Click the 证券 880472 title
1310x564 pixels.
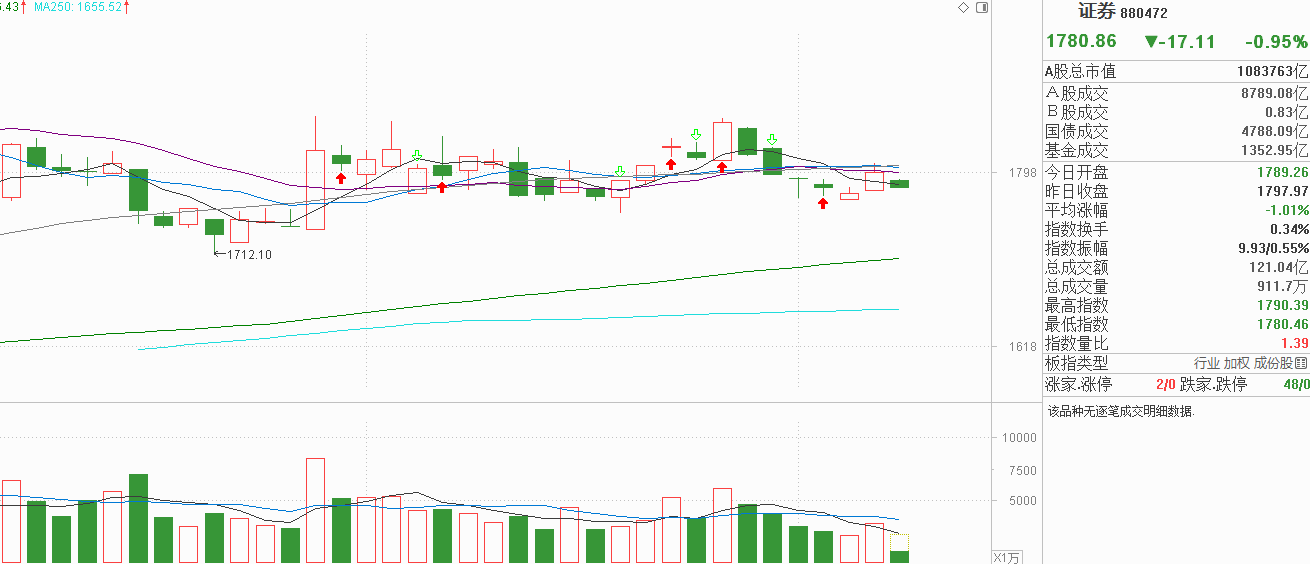point(1122,12)
